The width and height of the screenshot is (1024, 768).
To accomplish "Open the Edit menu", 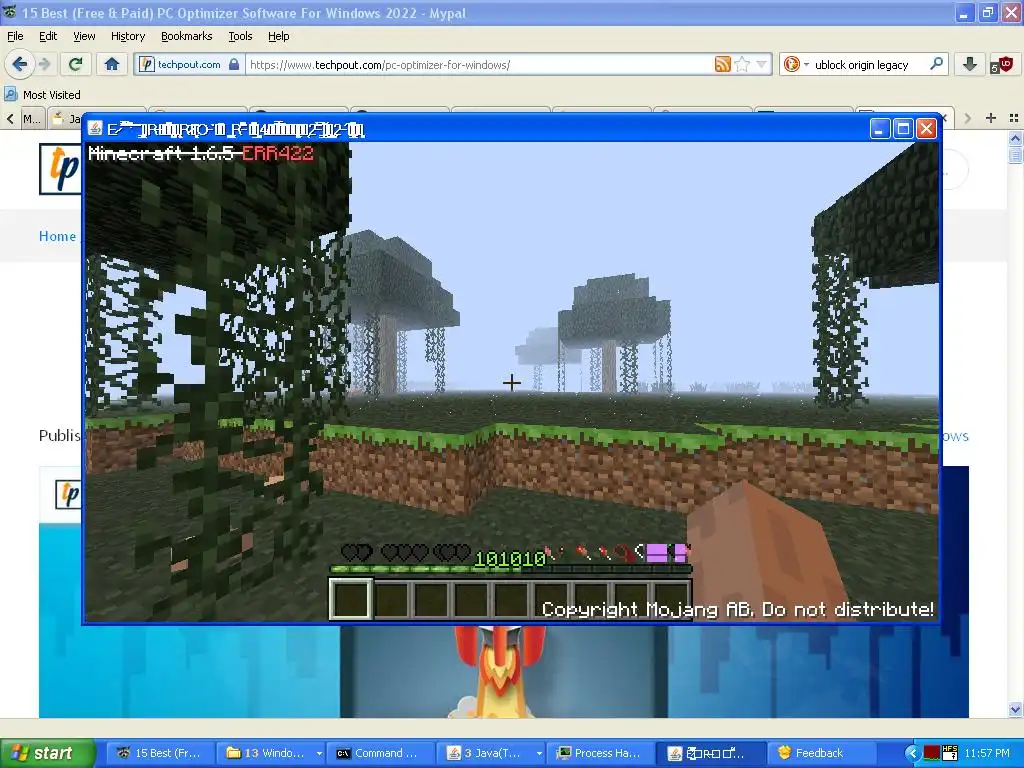I will (48, 36).
